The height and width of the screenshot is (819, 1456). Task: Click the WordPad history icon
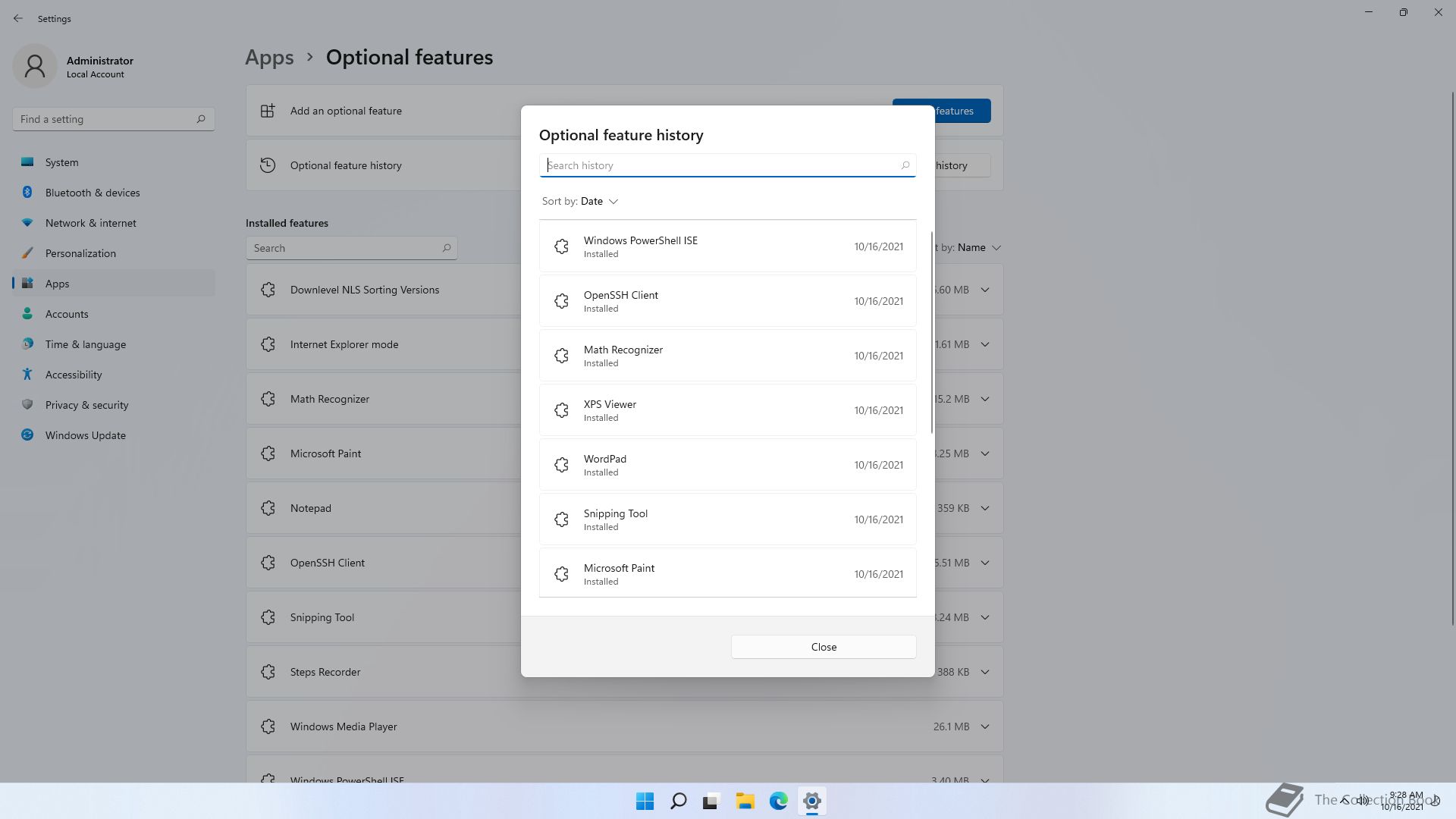tap(561, 465)
